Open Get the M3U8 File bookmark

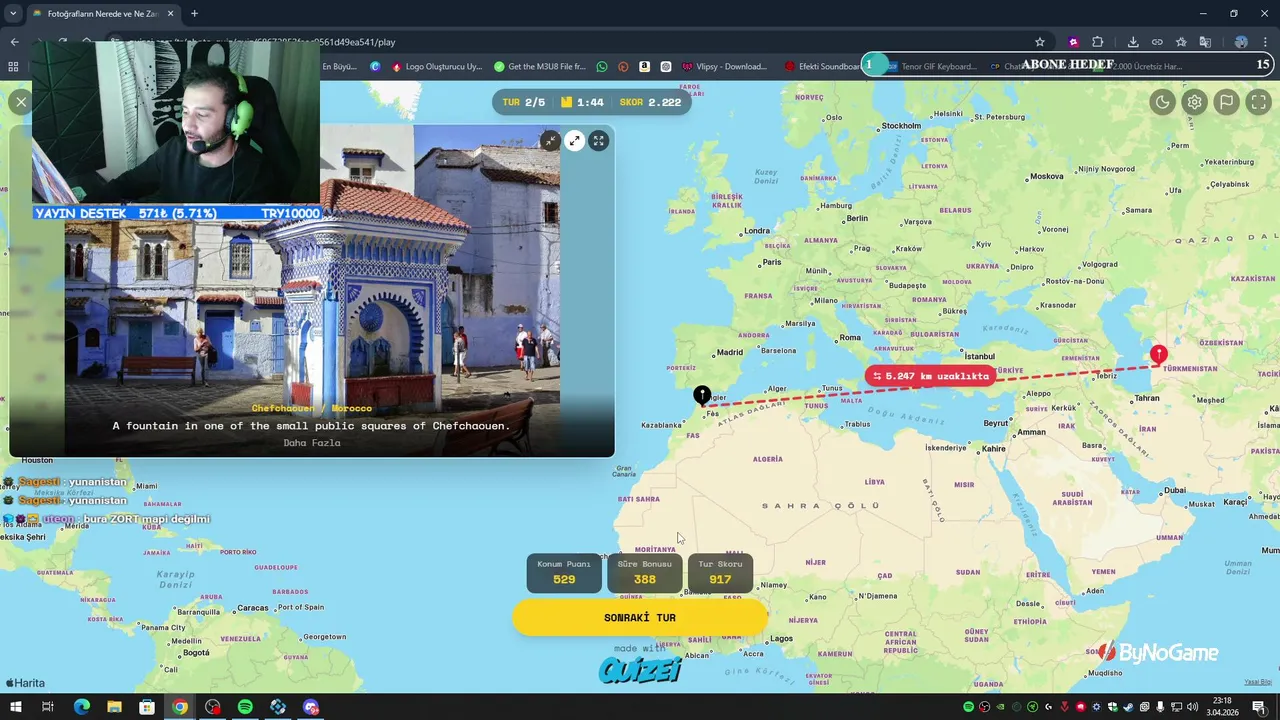[540, 67]
